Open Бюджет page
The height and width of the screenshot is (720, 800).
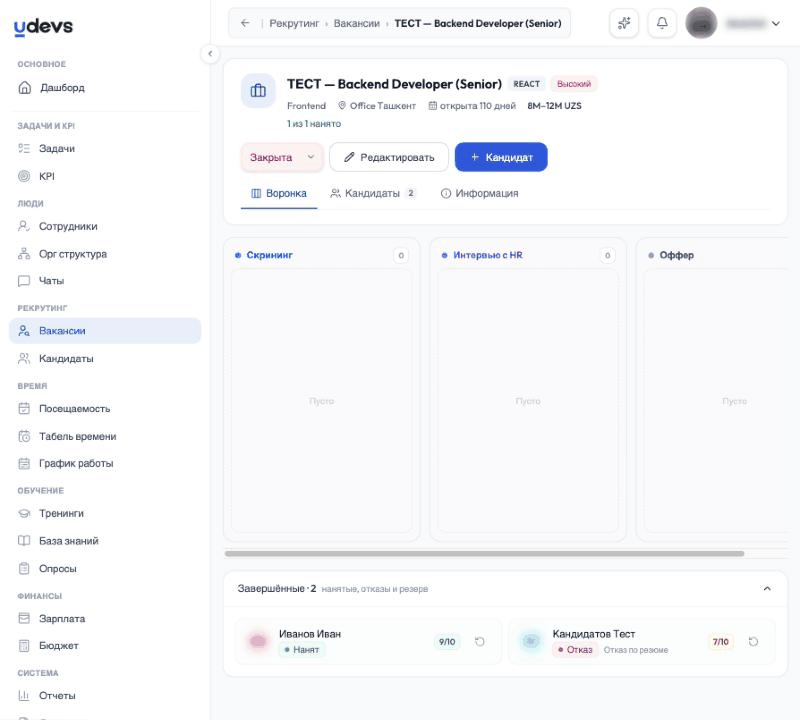tap(105, 645)
